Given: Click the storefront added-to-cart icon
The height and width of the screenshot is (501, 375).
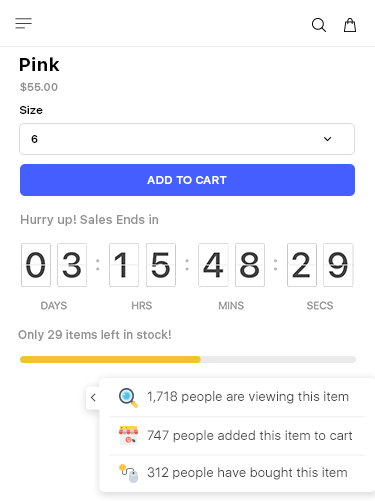Looking at the screenshot, I should (128, 435).
